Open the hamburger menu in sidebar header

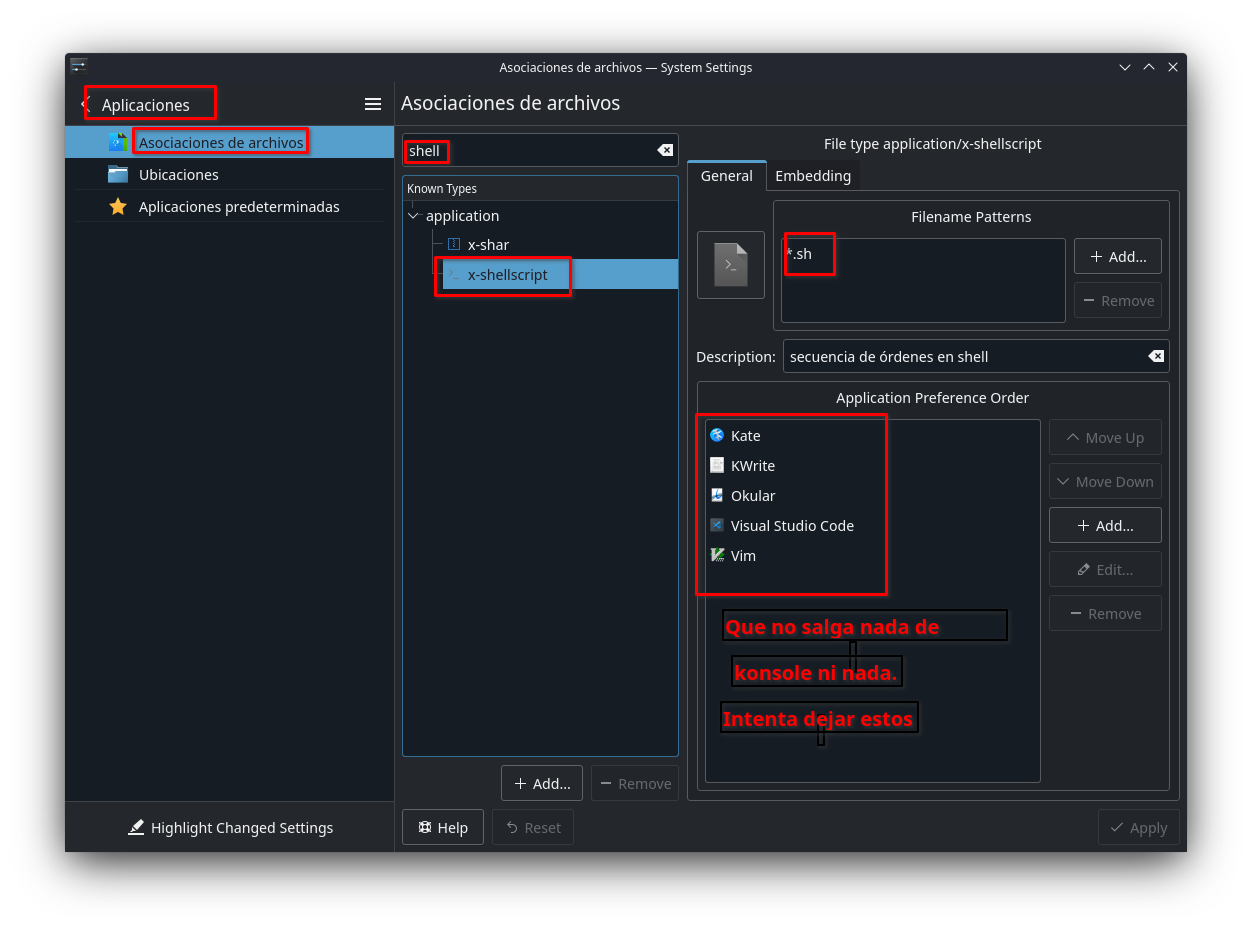pos(373,104)
